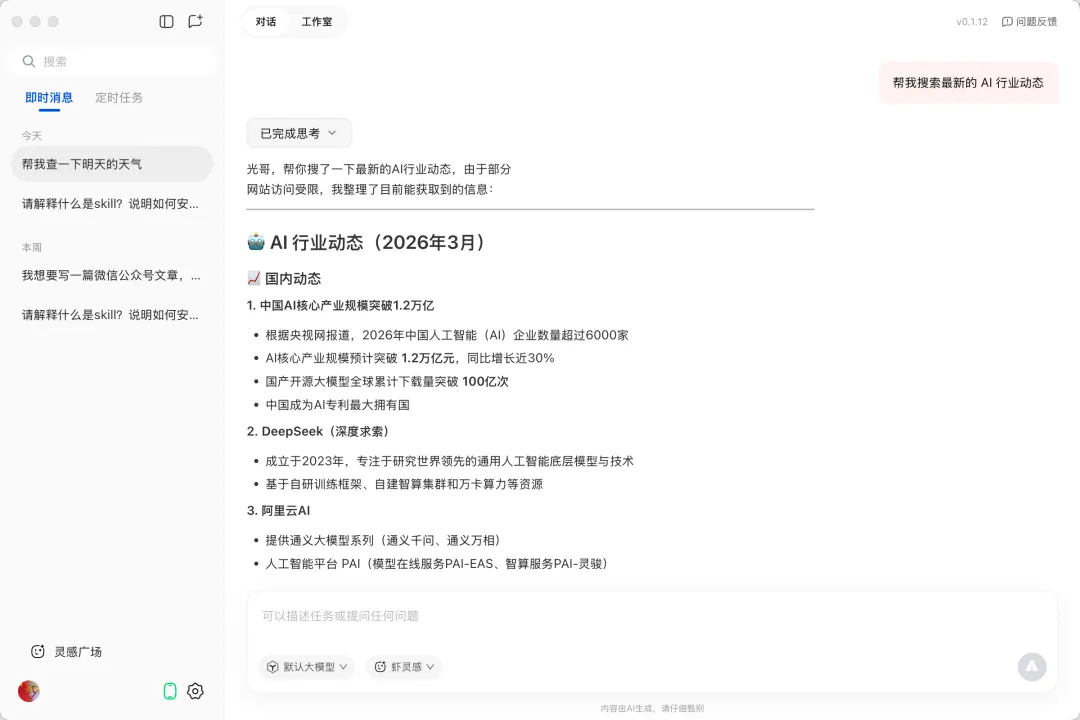Click bullet about 下载量突破 100亿次
Image resolution: width=1080 pixels, height=720 pixels.
(x=387, y=381)
